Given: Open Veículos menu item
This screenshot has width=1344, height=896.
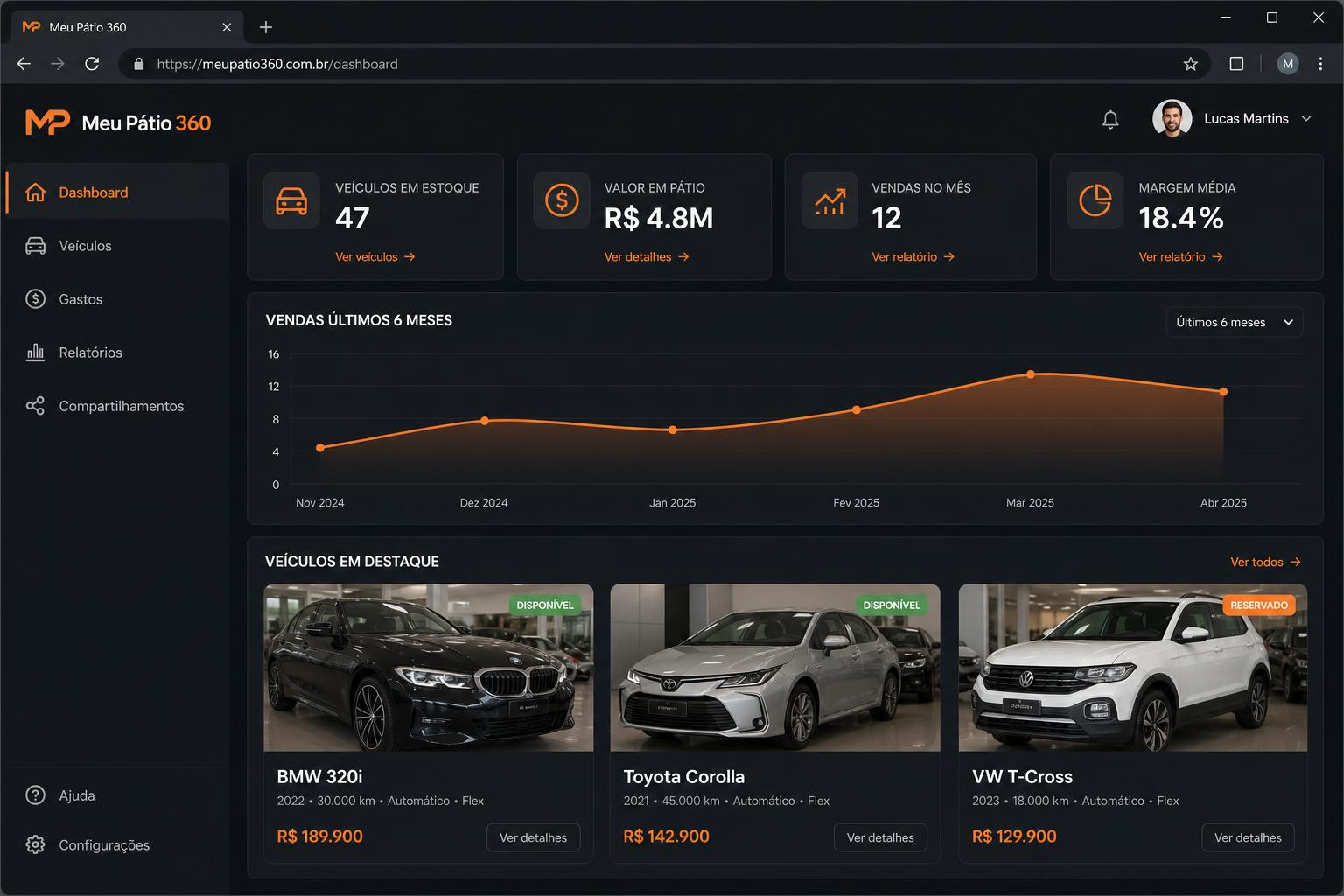Looking at the screenshot, I should click(115, 246).
